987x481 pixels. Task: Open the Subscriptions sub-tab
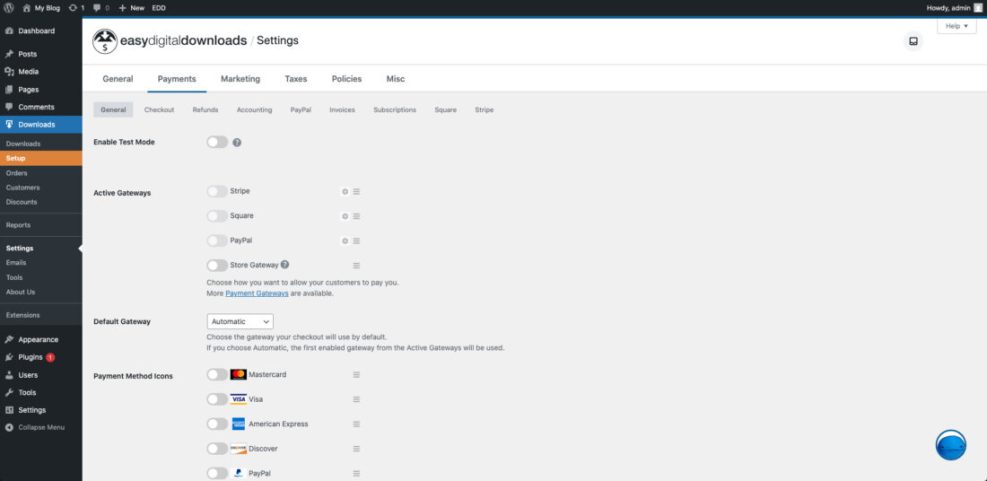coord(395,110)
